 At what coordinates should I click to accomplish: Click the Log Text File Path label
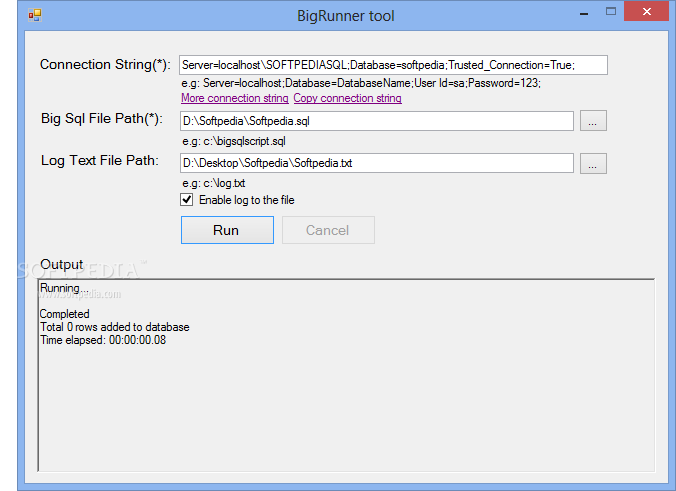tap(99, 160)
